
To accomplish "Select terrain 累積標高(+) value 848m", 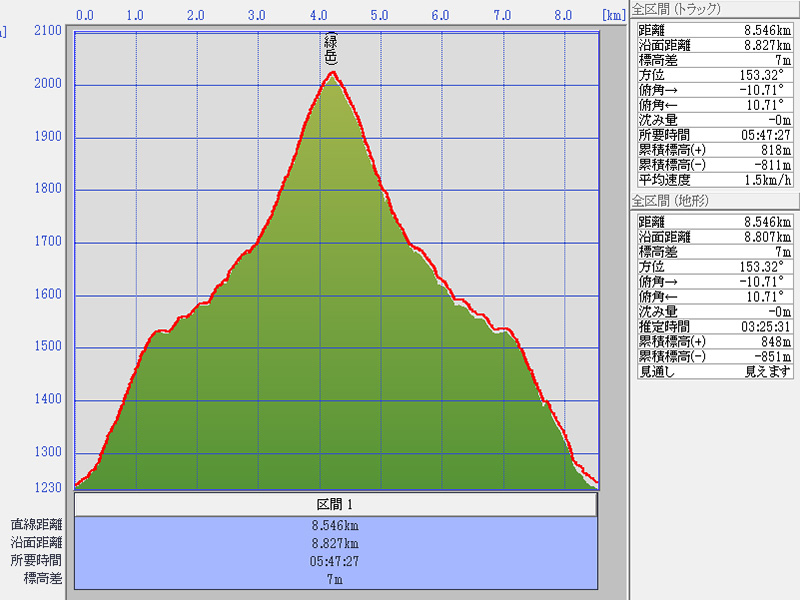I will (x=775, y=341).
